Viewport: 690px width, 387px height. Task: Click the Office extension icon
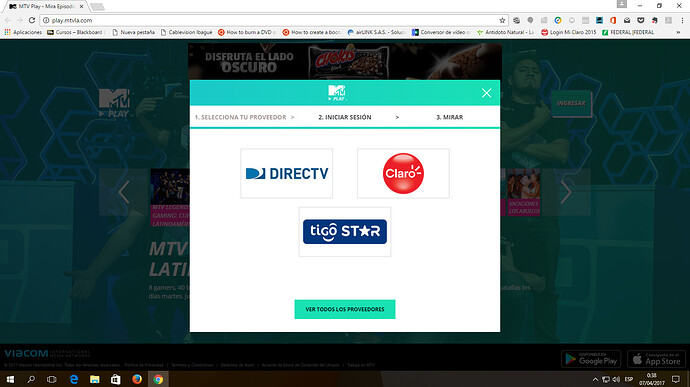[613, 20]
